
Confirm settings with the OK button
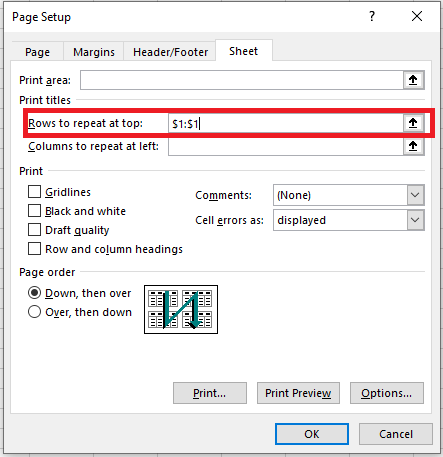click(312, 434)
